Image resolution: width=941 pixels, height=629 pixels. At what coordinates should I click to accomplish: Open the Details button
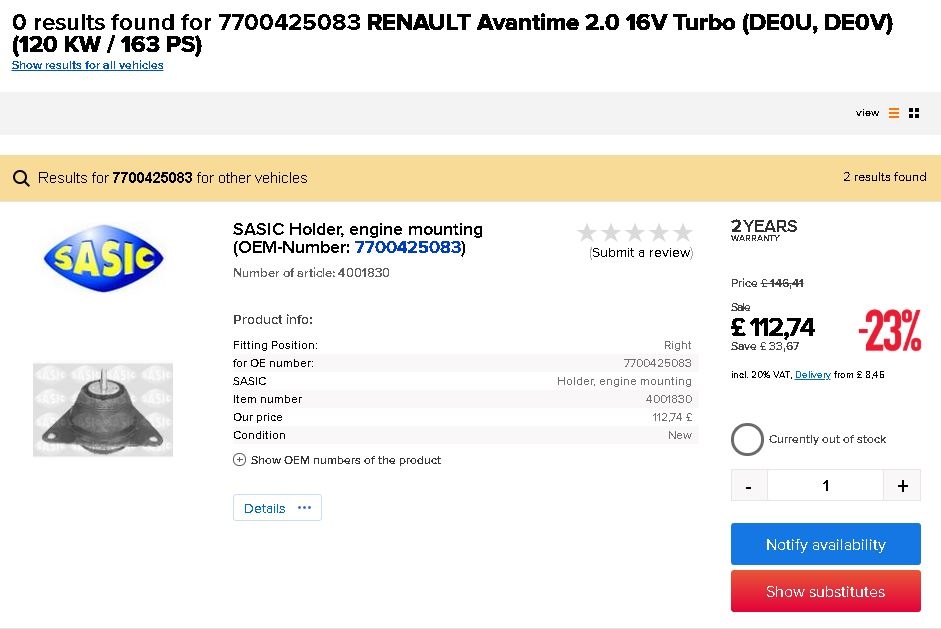pyautogui.click(x=277, y=508)
